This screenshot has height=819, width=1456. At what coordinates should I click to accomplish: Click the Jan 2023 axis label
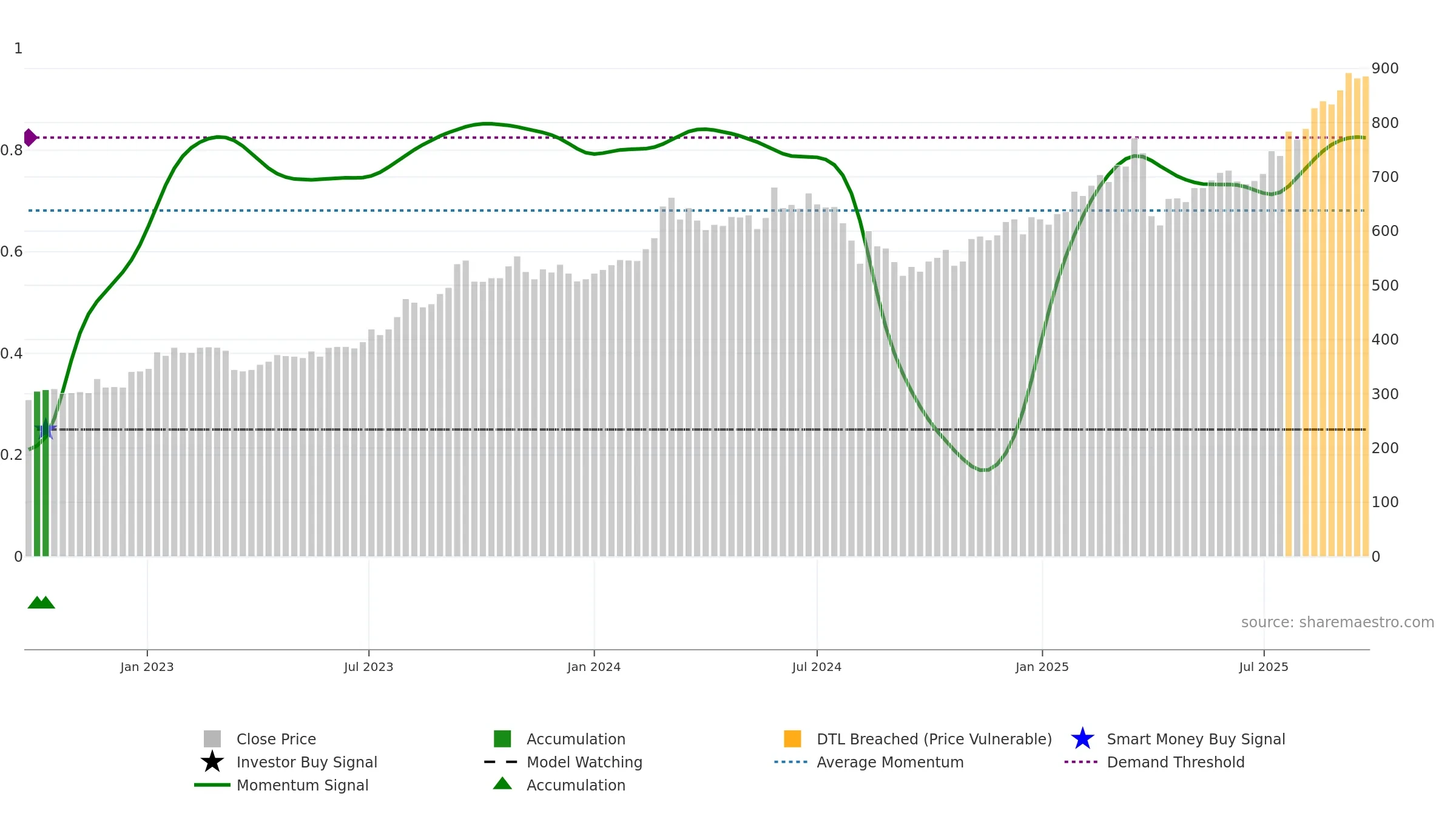[147, 667]
